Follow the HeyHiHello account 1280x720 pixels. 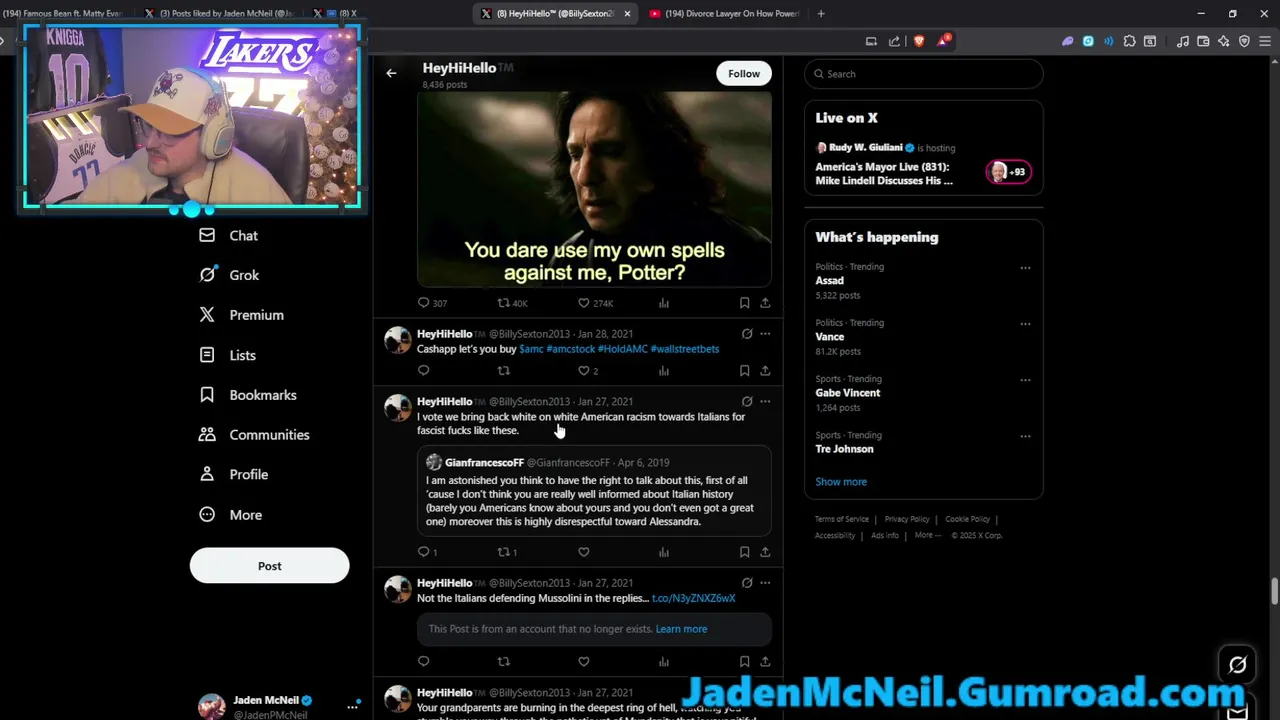click(x=744, y=73)
